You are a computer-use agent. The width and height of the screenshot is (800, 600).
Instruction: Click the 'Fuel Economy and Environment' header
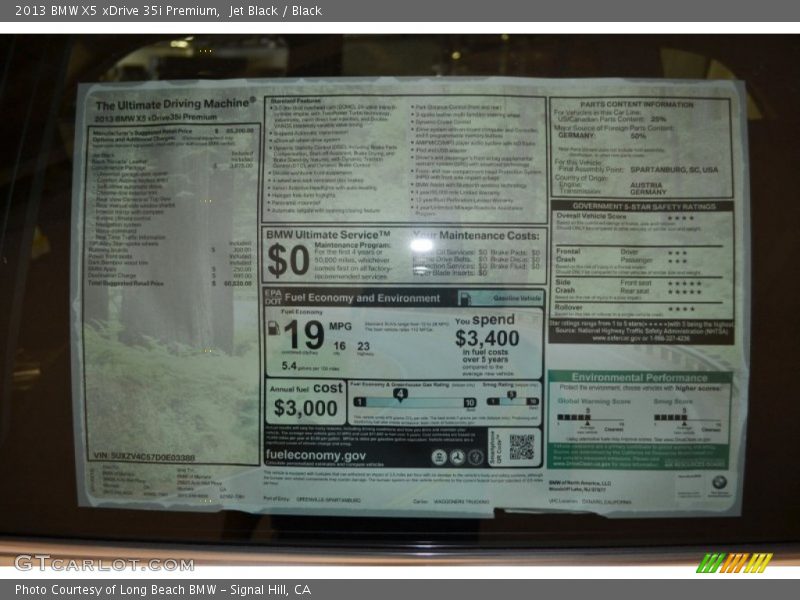(x=362, y=298)
